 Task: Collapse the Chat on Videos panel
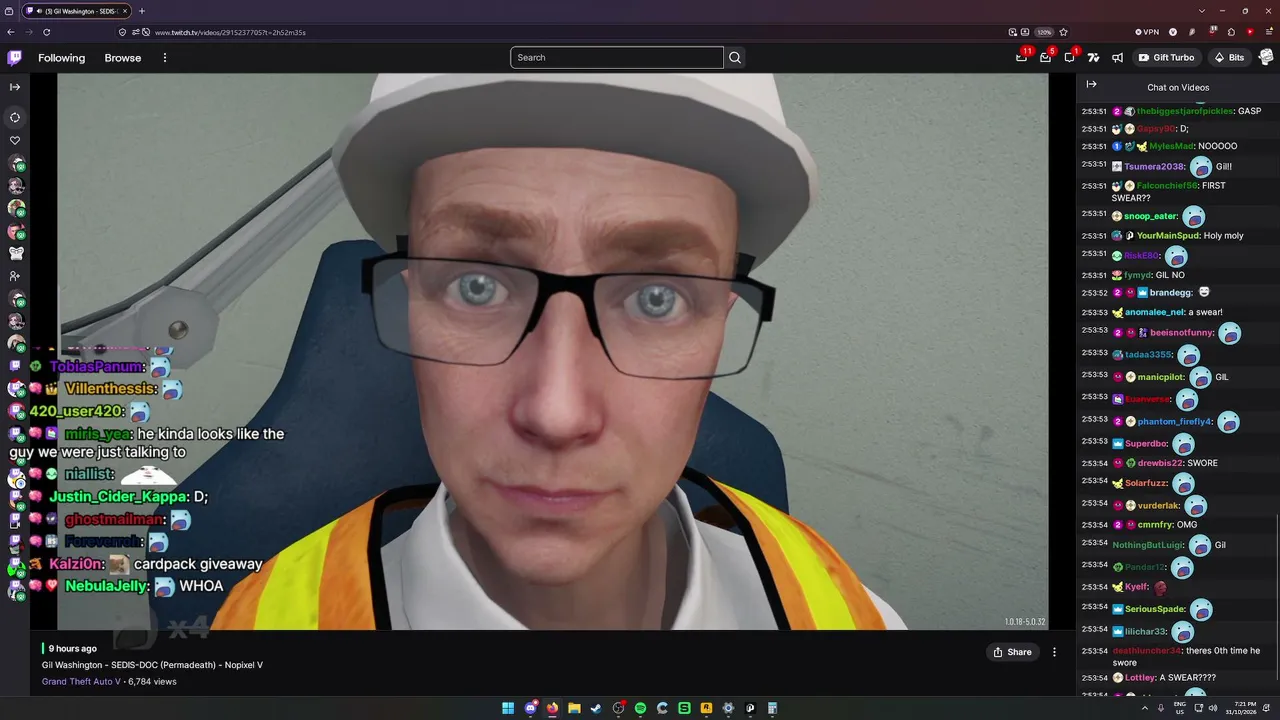1091,85
